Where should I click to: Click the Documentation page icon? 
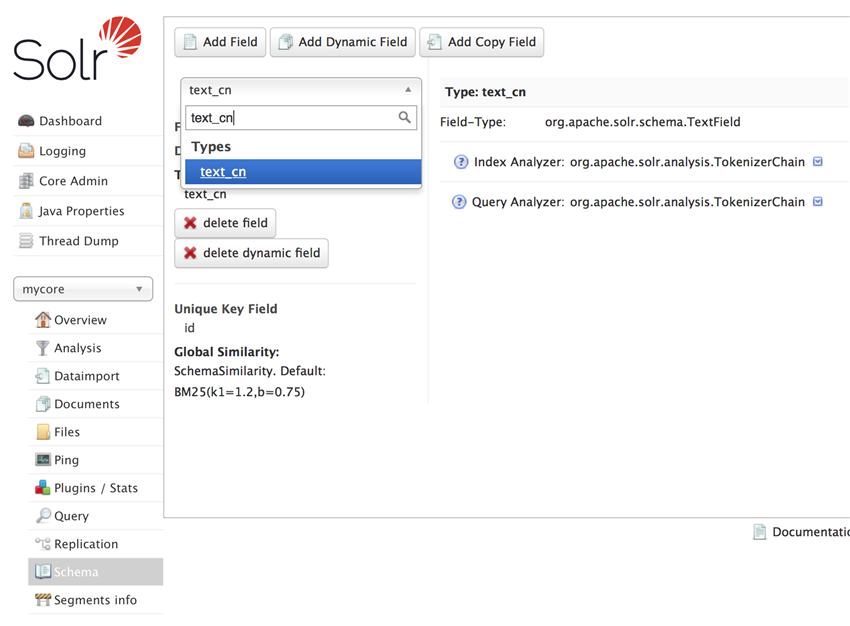point(760,532)
